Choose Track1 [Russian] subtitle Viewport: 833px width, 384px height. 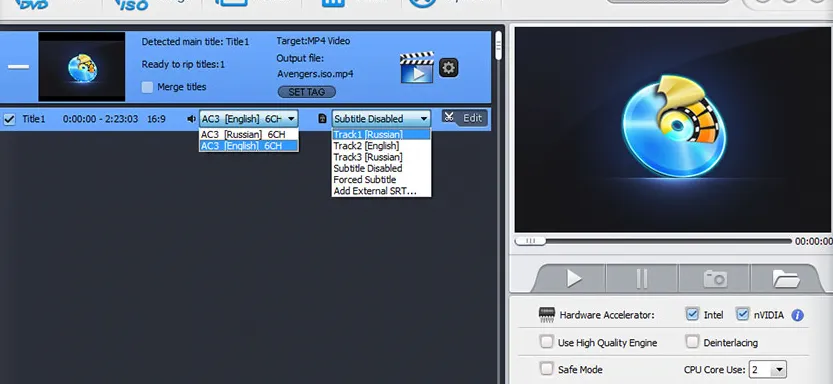coord(381,134)
